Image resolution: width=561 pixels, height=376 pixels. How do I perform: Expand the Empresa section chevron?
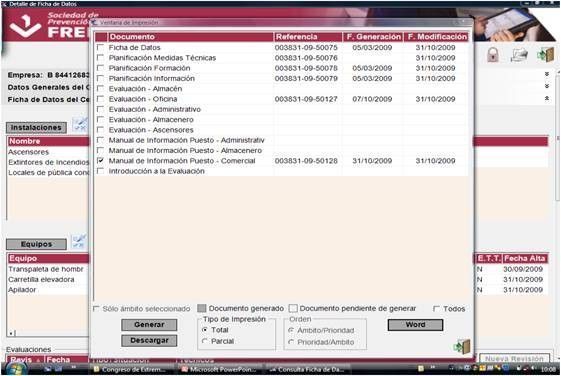(x=547, y=74)
